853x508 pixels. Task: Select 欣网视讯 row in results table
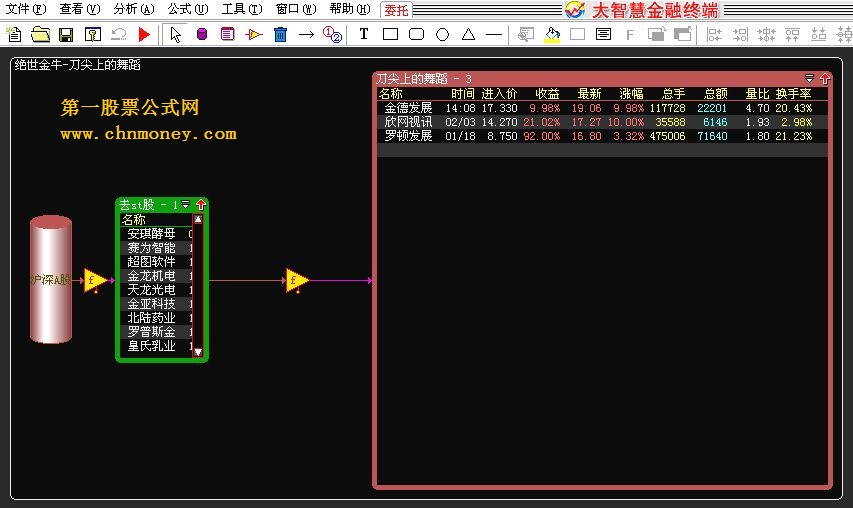coord(602,122)
